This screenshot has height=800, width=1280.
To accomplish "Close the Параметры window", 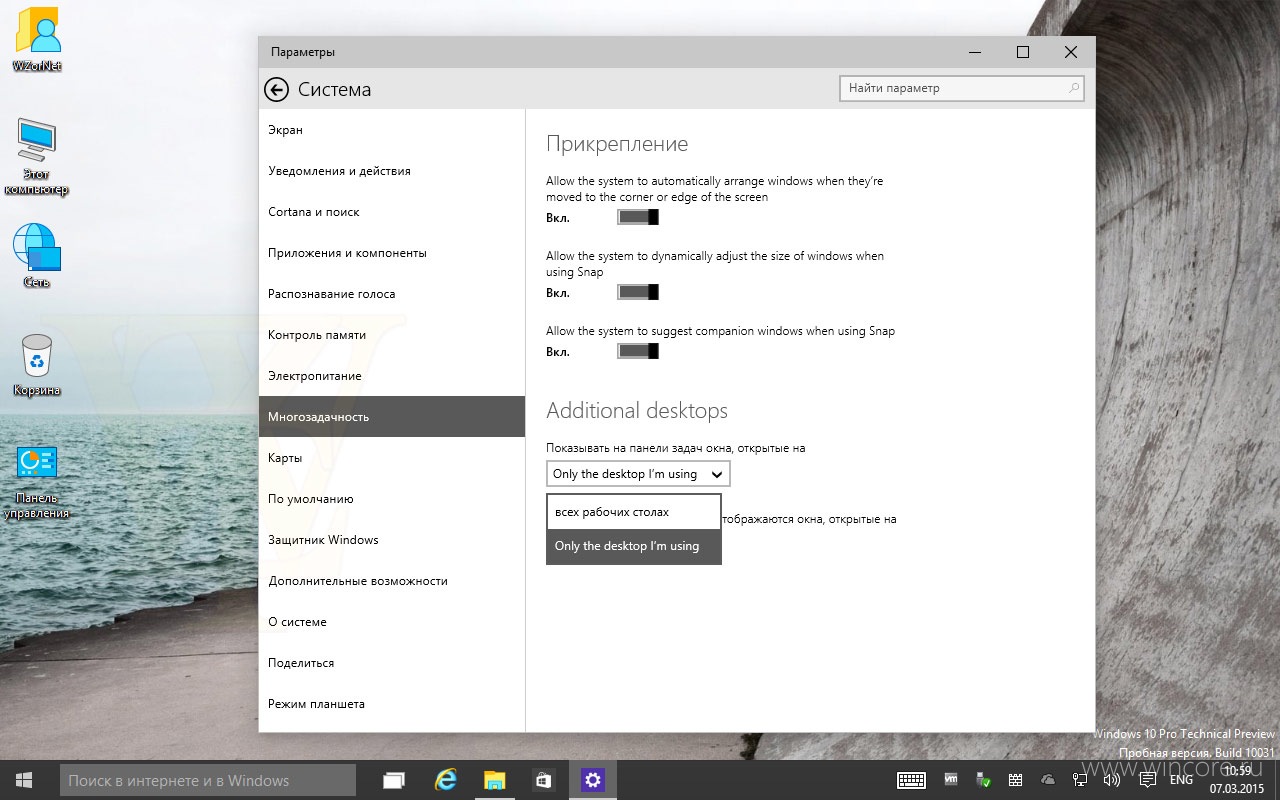I will 1071,52.
